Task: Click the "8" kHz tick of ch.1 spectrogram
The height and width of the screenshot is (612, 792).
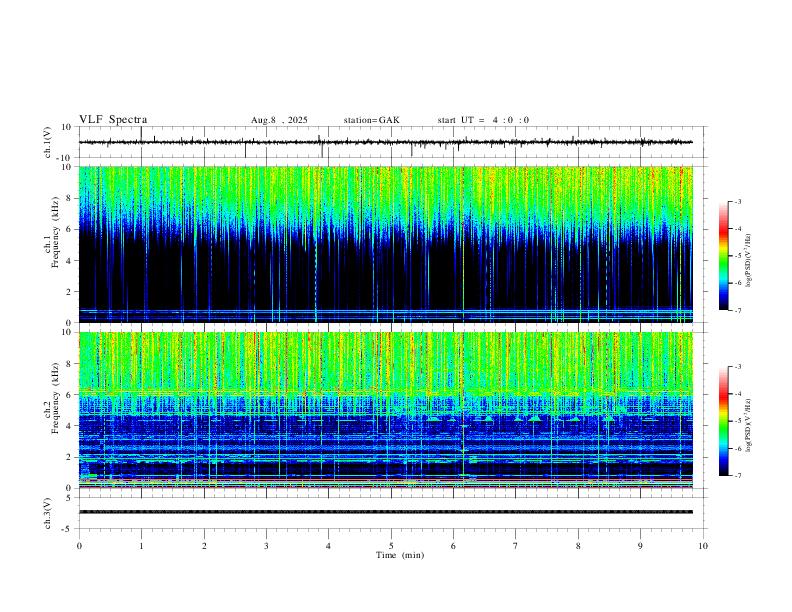Action: click(69, 198)
